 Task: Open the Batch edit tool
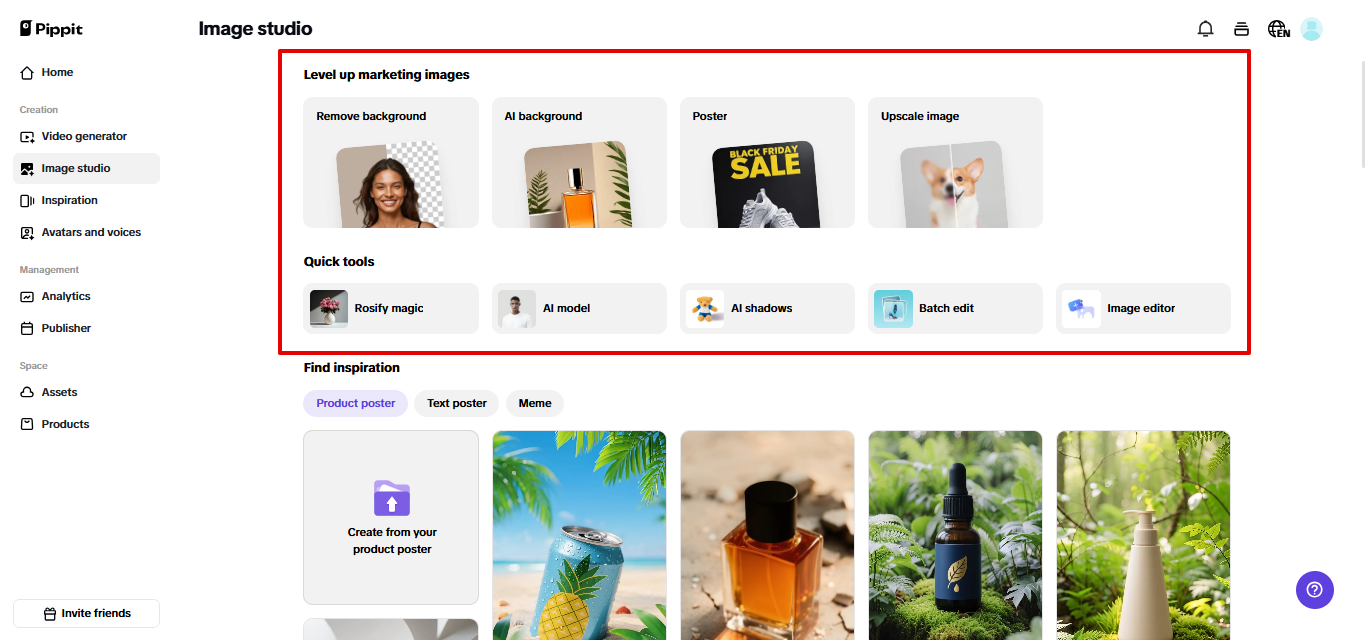pos(955,308)
